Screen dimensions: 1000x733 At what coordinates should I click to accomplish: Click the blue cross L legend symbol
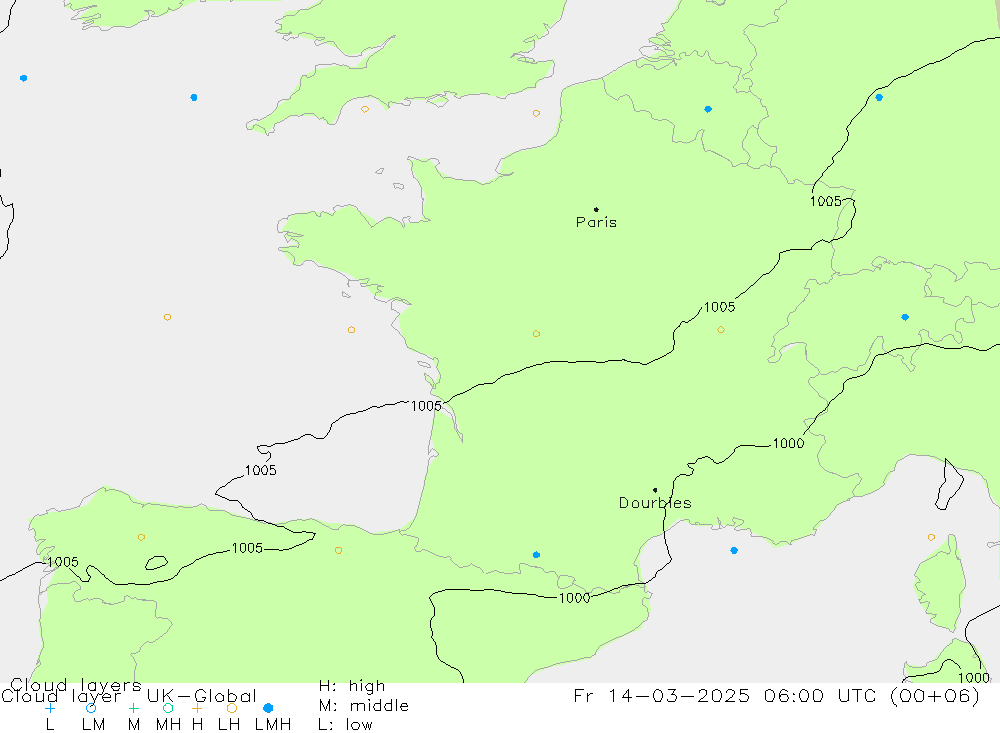tap(50, 708)
